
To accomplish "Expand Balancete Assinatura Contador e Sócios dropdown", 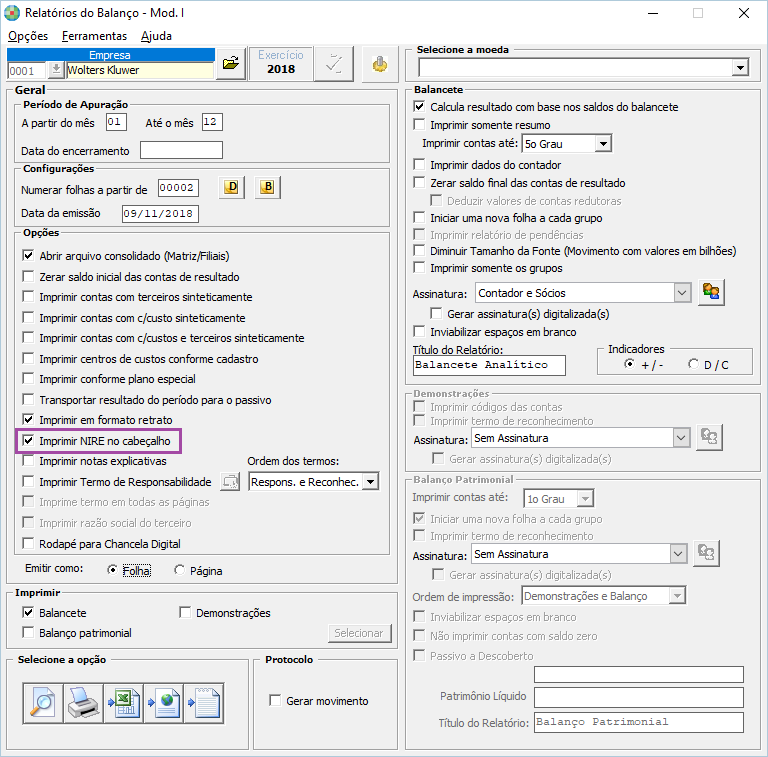I will point(682,293).
